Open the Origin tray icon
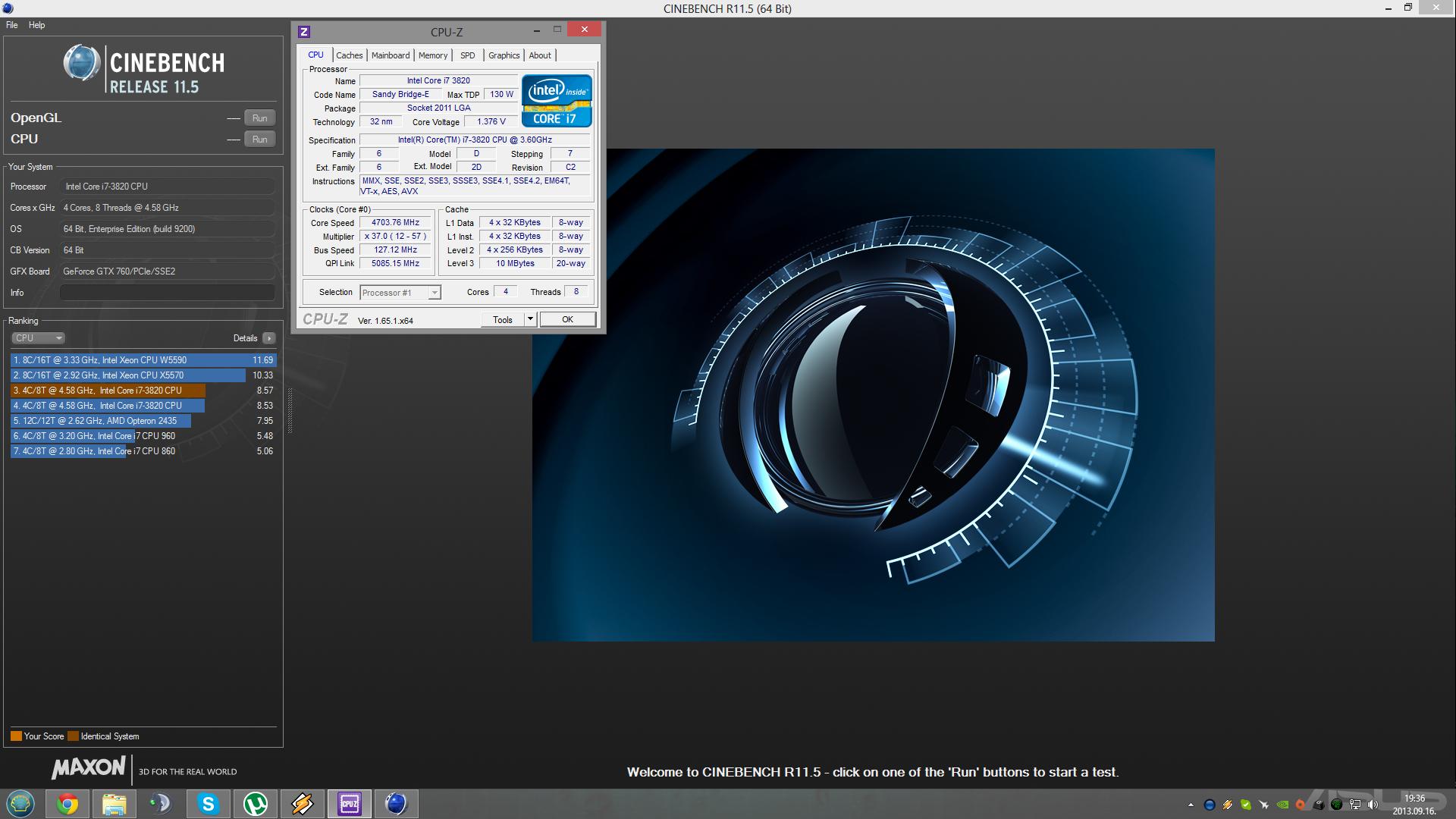The width and height of the screenshot is (1456, 819). pyautogui.click(x=1300, y=805)
